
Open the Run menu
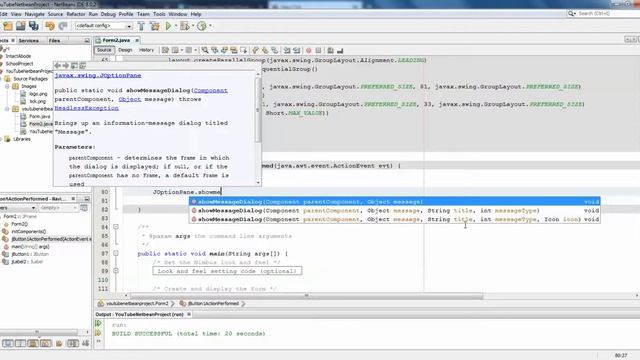[x=93, y=14]
